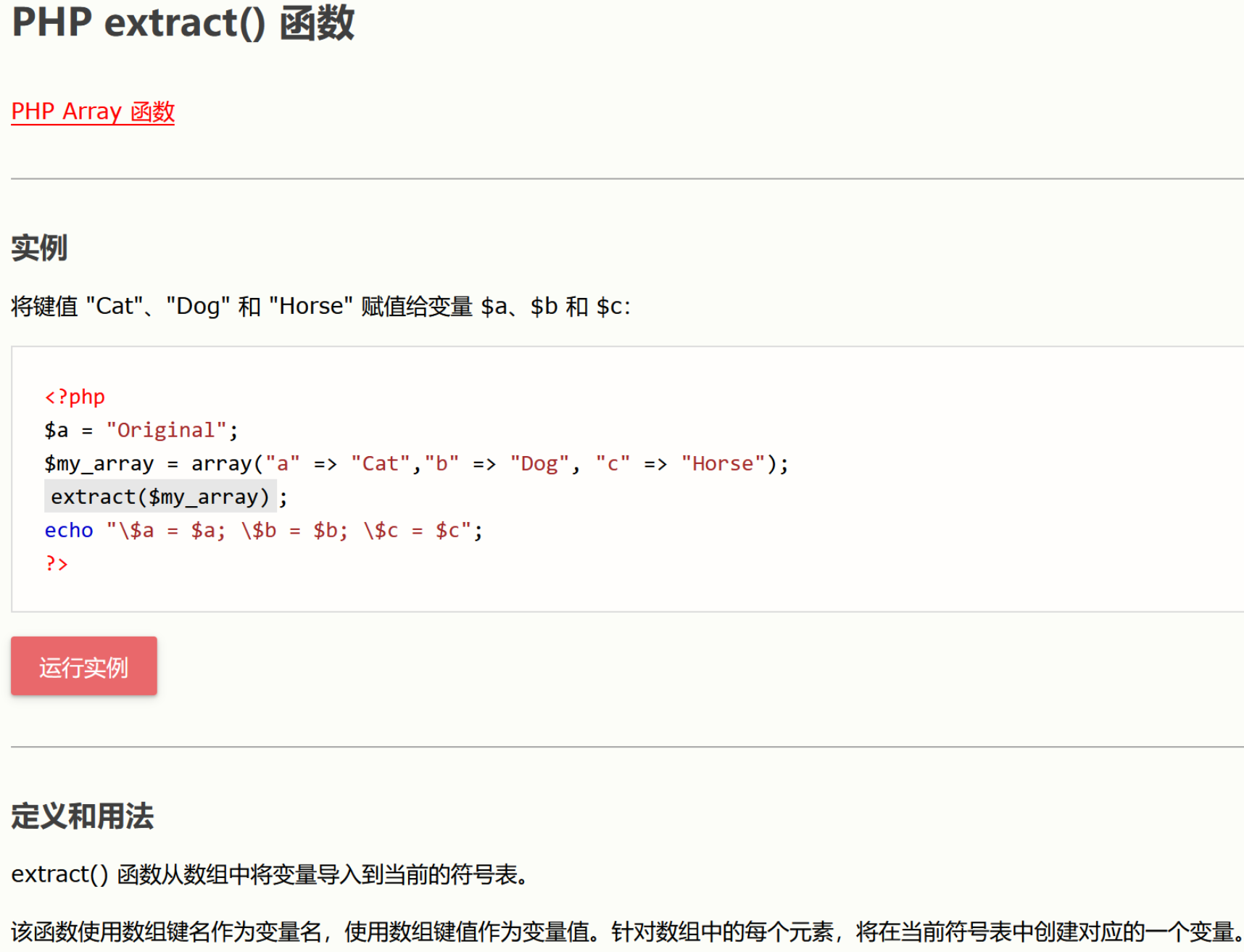
Task: Click the highlighted extract($my_array) code
Action: 159,497
